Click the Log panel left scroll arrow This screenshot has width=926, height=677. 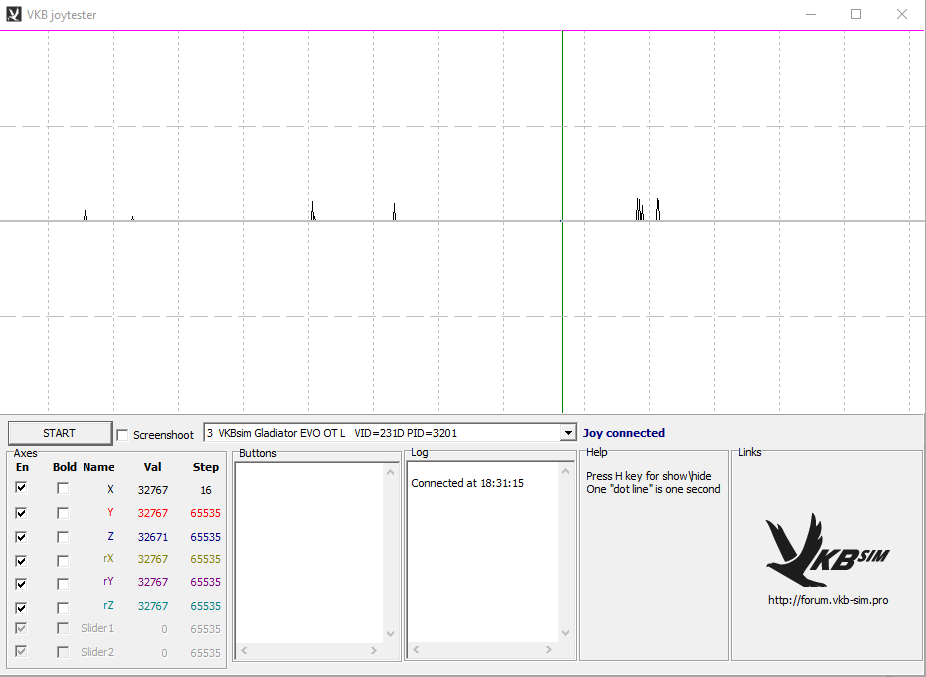pos(416,650)
